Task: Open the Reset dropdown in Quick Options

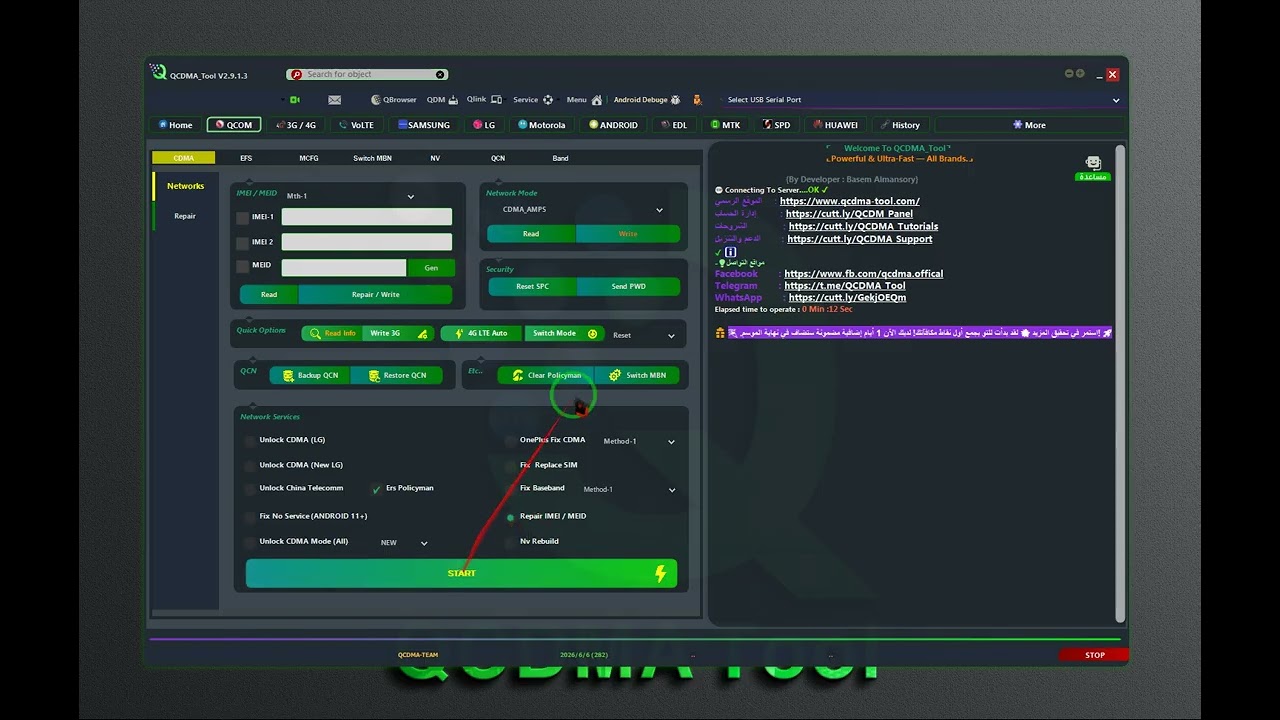Action: click(x=644, y=335)
